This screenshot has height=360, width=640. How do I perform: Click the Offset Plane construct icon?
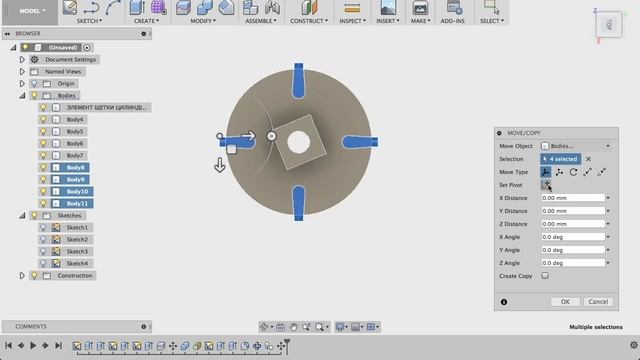coord(309,7)
